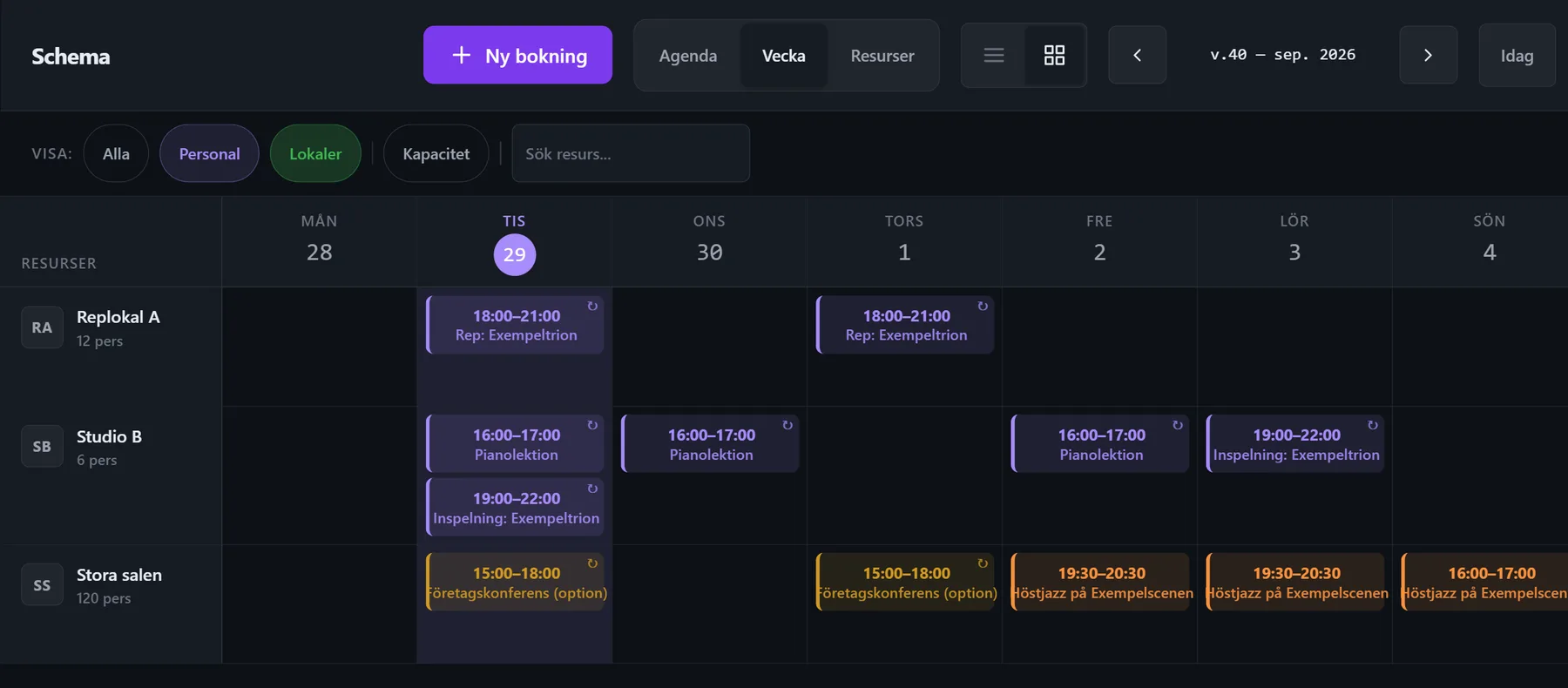1568x688 pixels.
Task: Go to next week arrow
Action: click(x=1428, y=55)
